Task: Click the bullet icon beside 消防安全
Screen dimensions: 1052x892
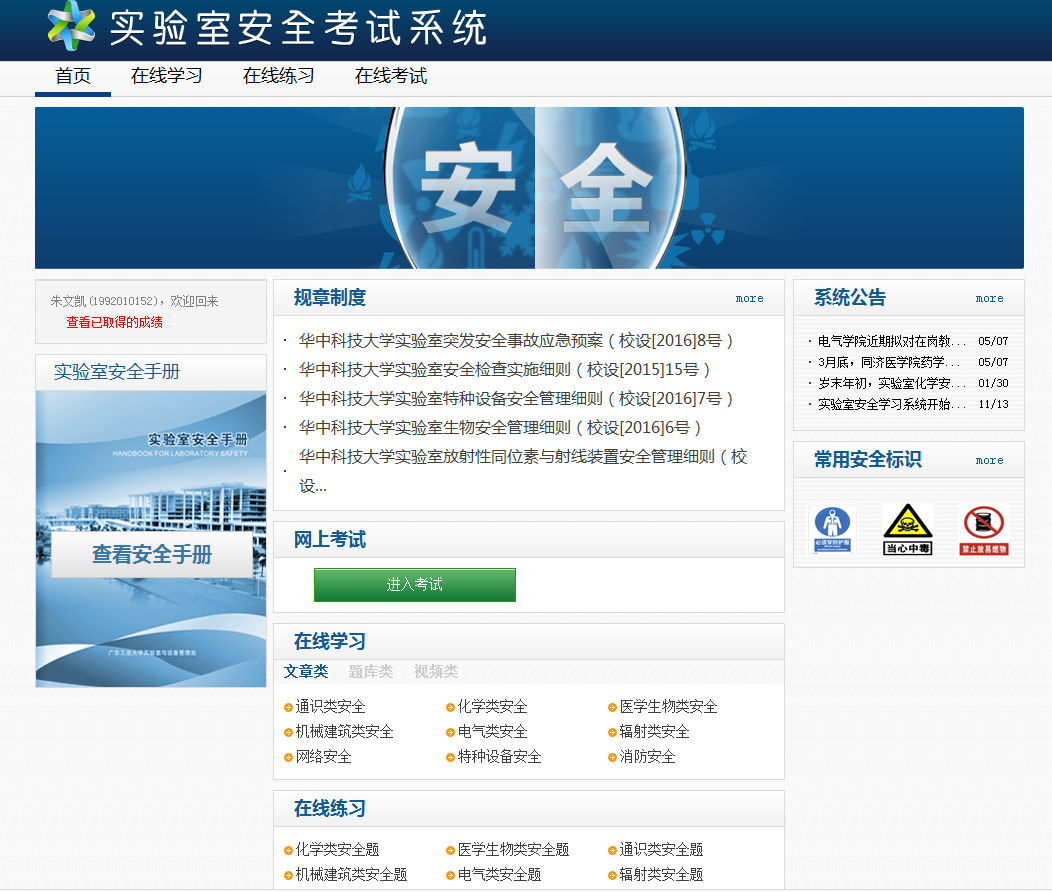Action: [x=612, y=758]
